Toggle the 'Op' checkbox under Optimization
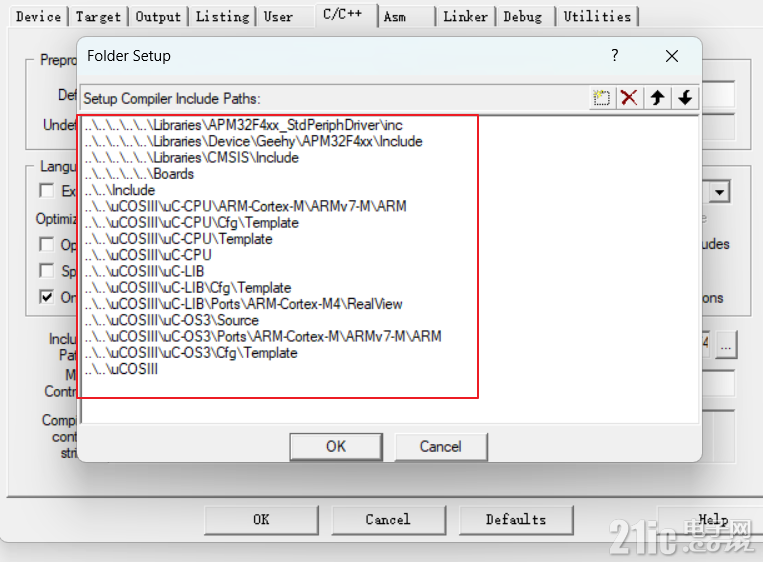Image resolution: width=763 pixels, height=562 pixels. tap(46, 244)
